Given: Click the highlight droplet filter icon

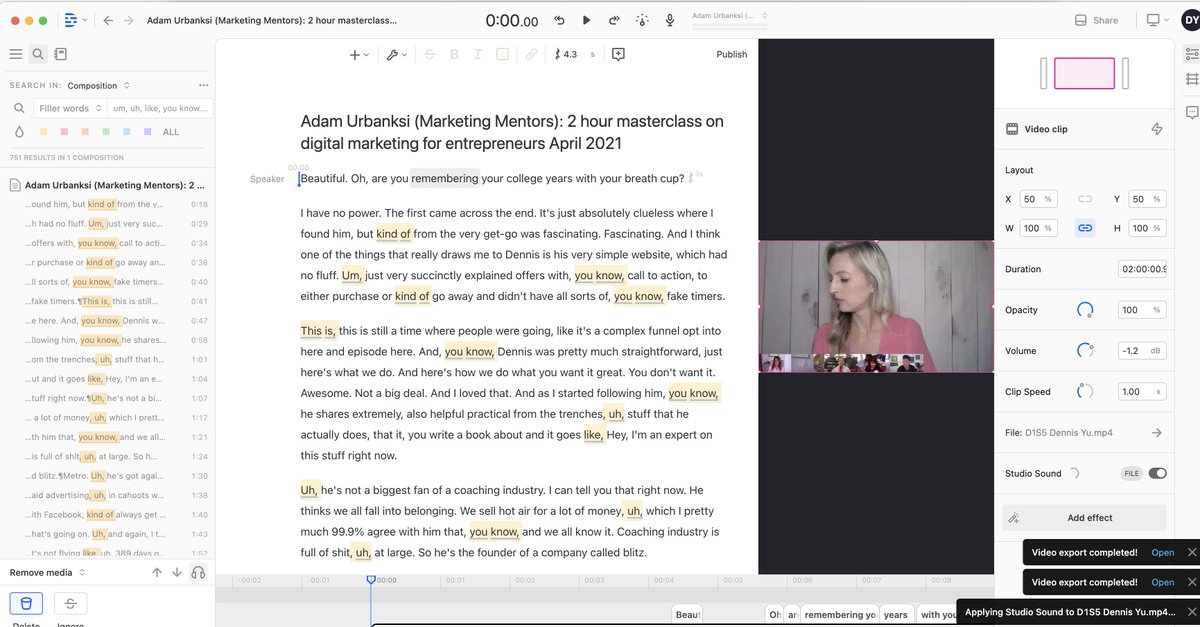Looking at the screenshot, I should (x=19, y=131).
